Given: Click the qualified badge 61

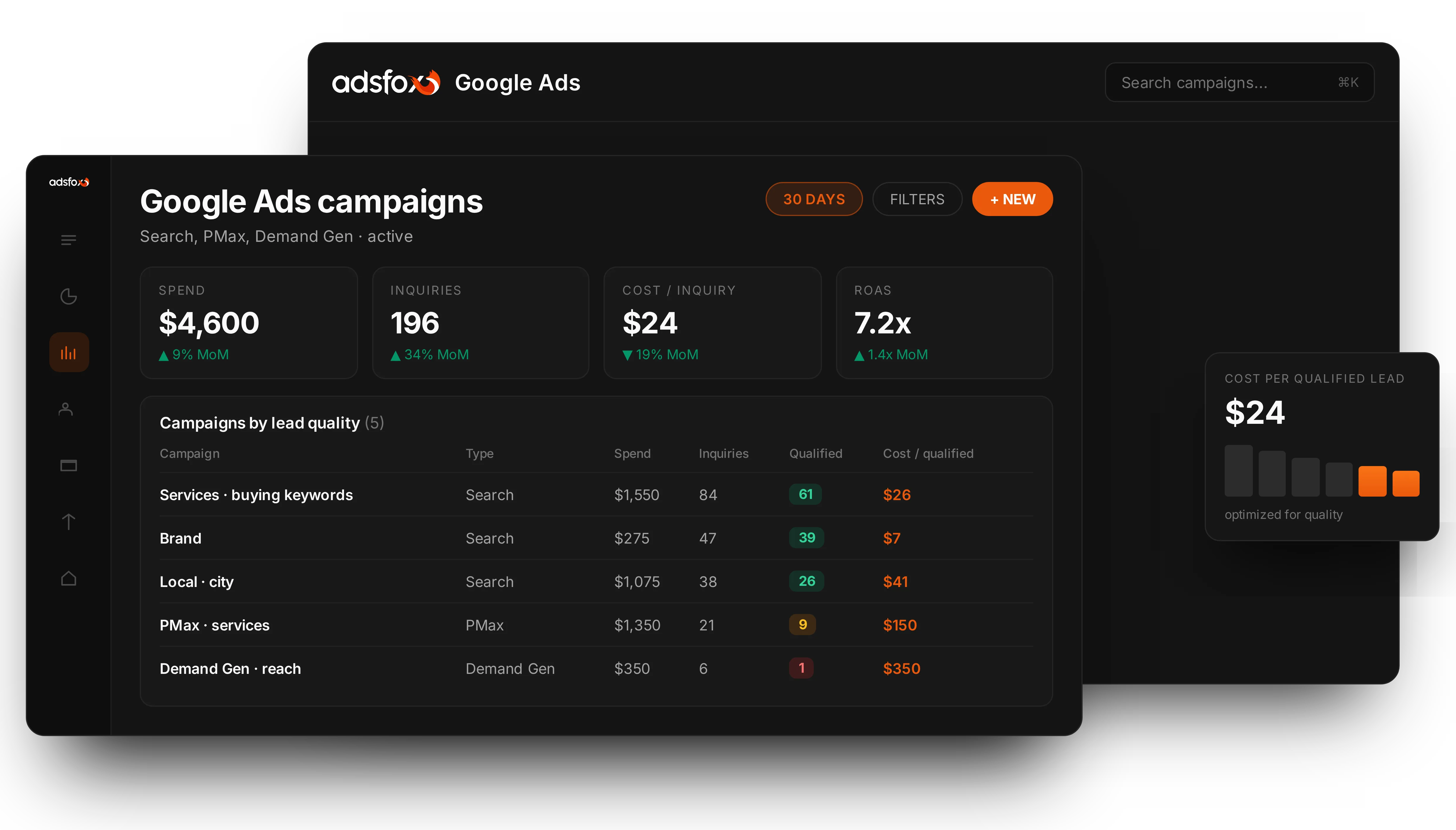Looking at the screenshot, I should (x=805, y=494).
